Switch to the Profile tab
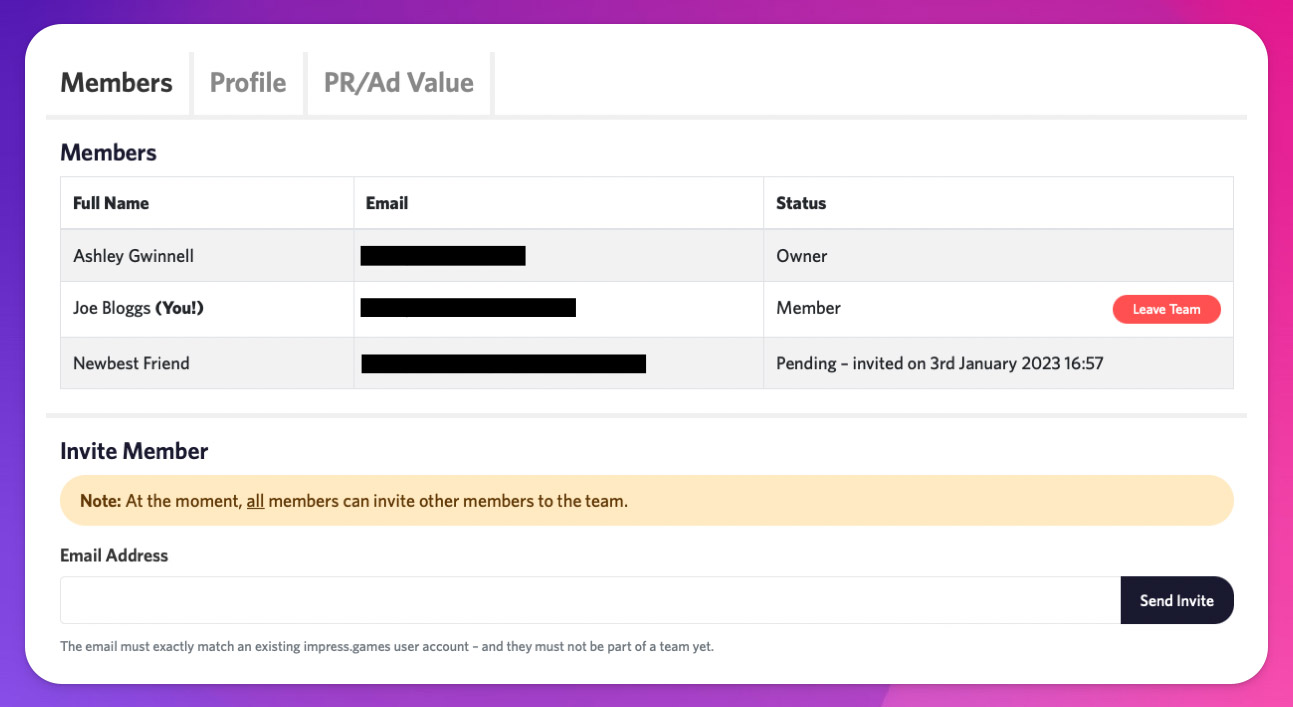The width and height of the screenshot is (1293, 707). pos(248,83)
